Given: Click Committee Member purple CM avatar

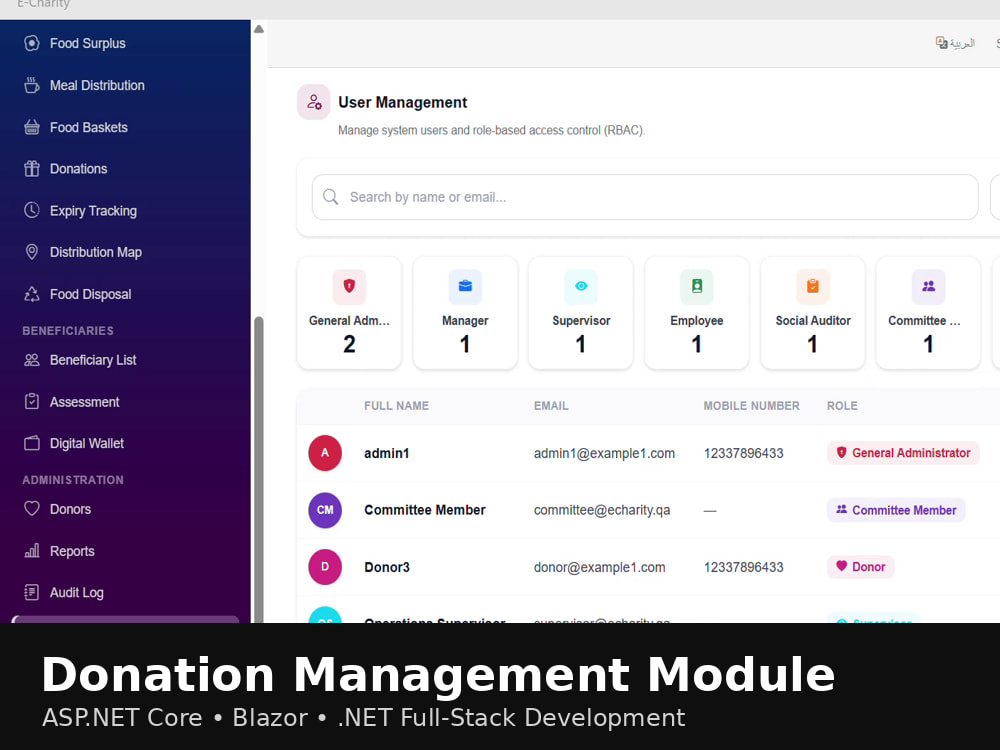Looking at the screenshot, I should (325, 510).
